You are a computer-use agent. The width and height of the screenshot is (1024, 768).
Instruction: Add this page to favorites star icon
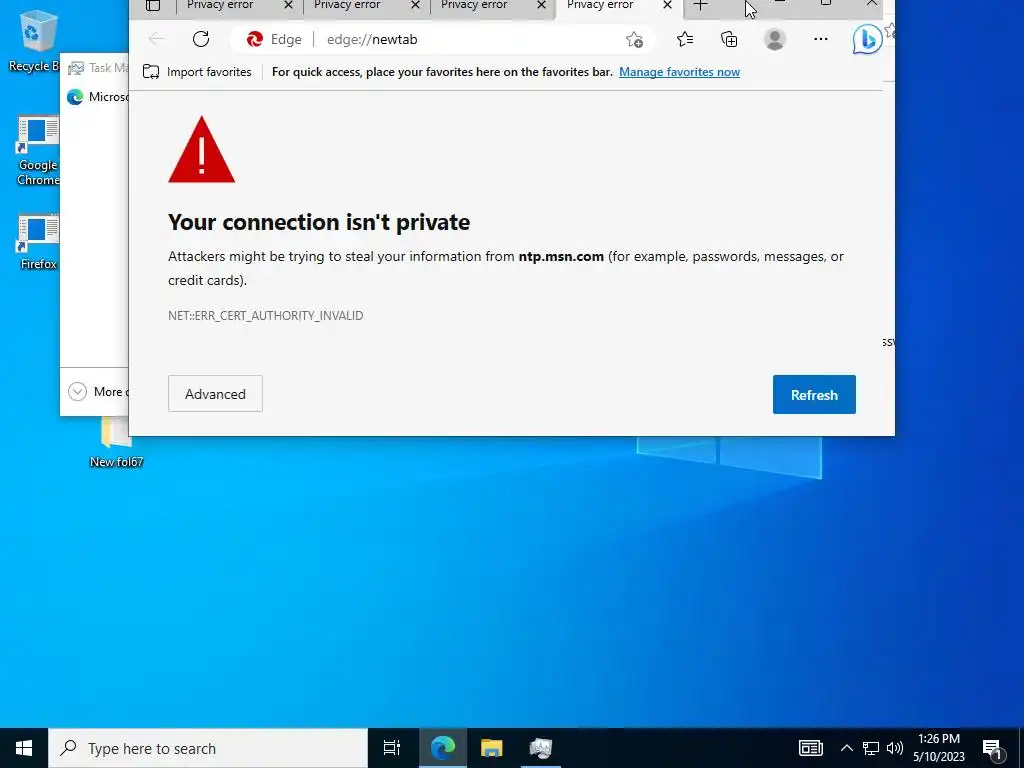(634, 40)
